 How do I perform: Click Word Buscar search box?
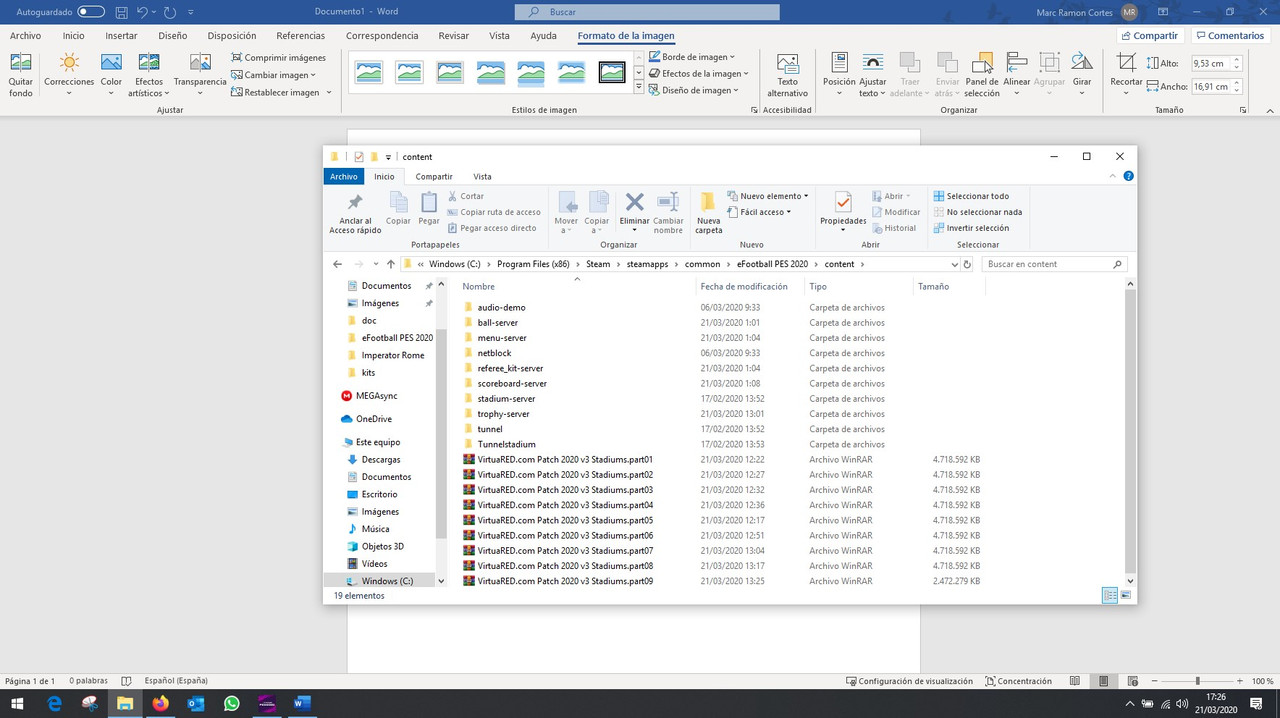click(x=647, y=12)
